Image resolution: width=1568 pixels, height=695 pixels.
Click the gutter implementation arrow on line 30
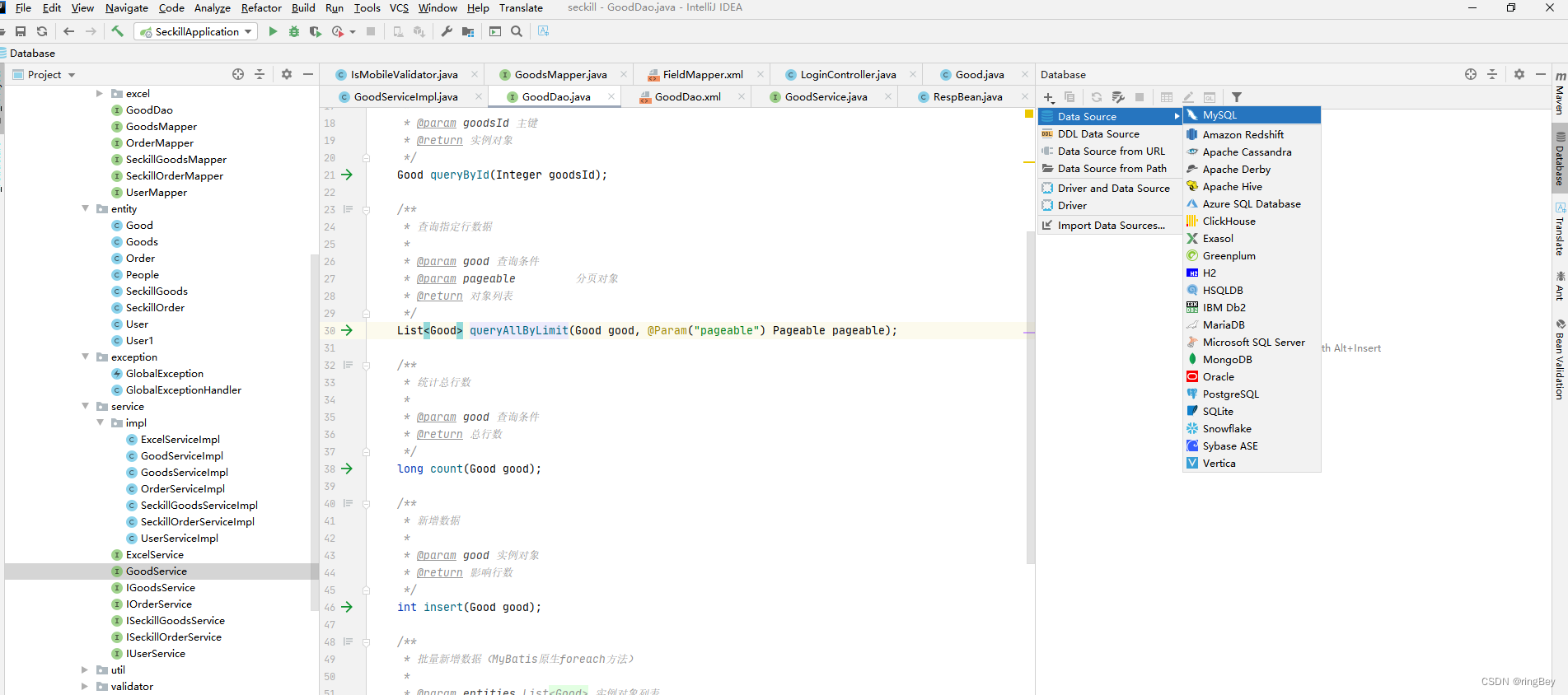pyautogui.click(x=347, y=330)
